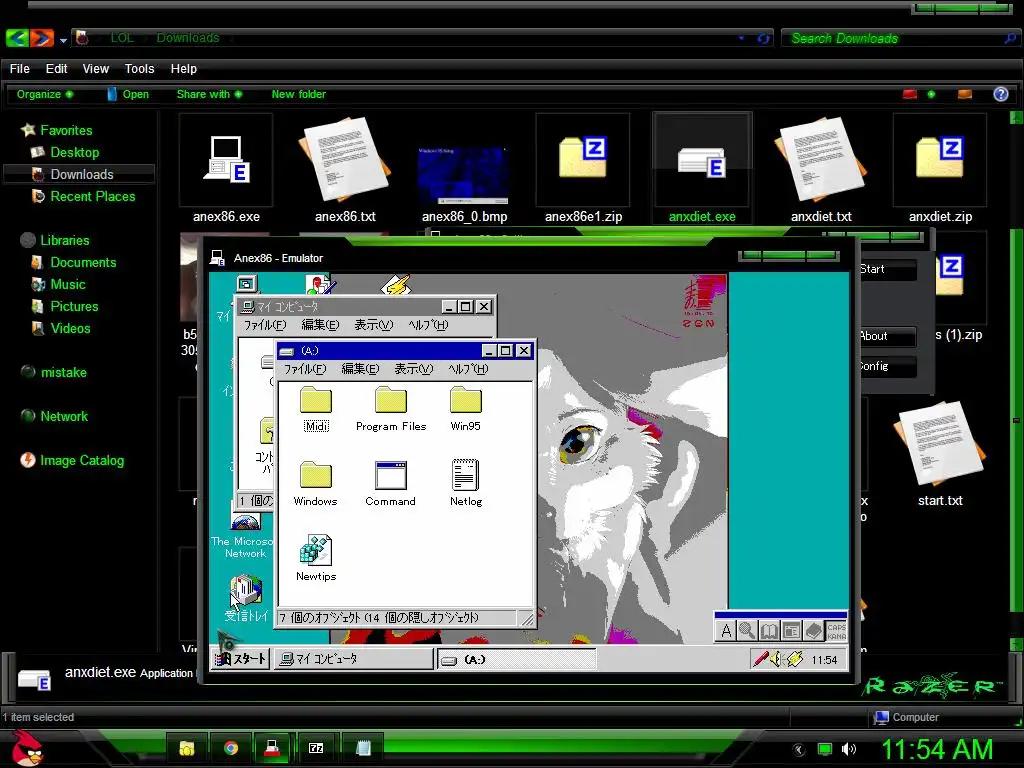Open Documents library in sidebar
Screen dimensions: 1024x768
pos(73,262)
